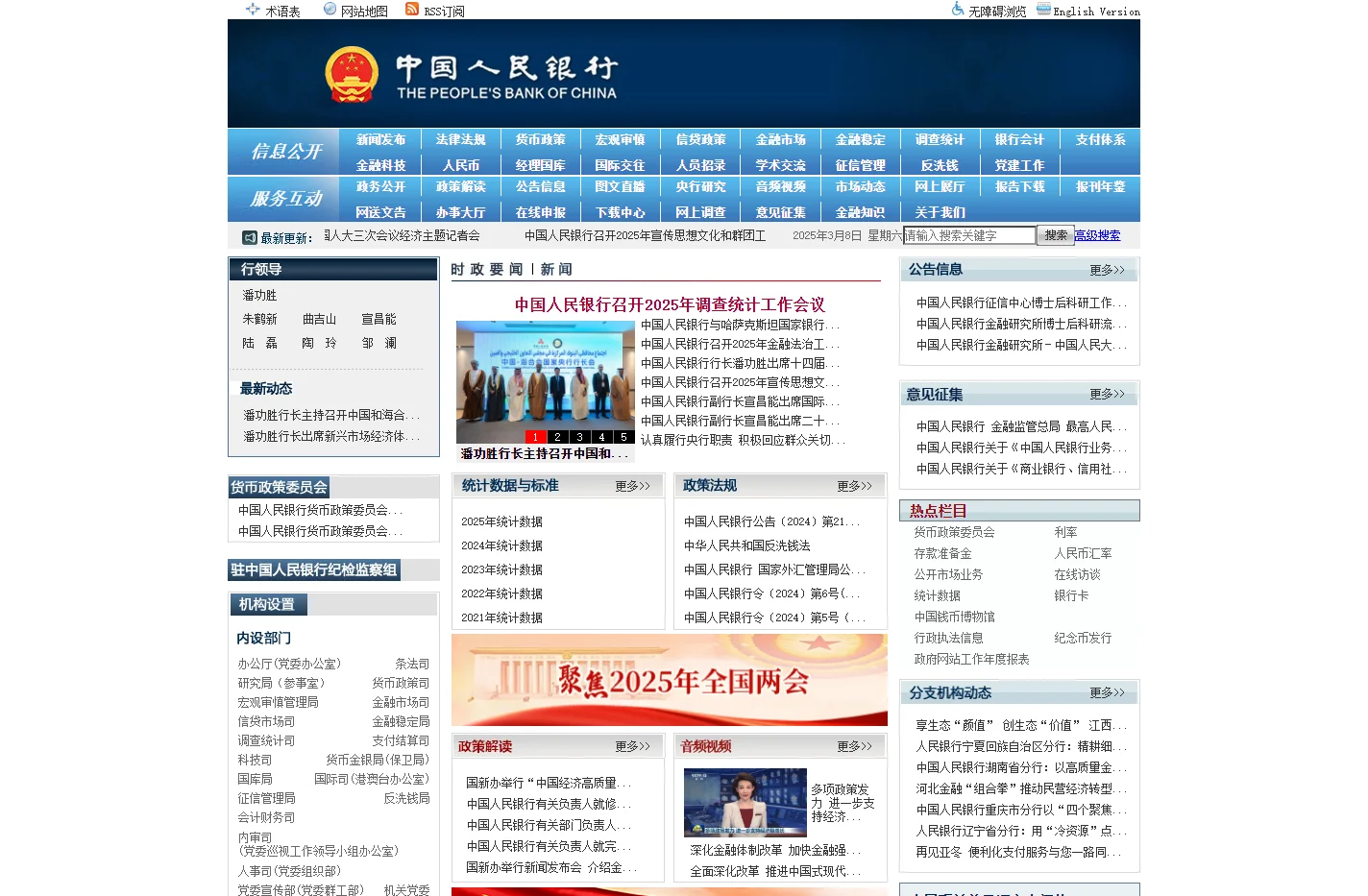Viewport: 1368px width, 896px height.
Task: Open governor 潘功胜 profile link
Action: tap(259, 296)
